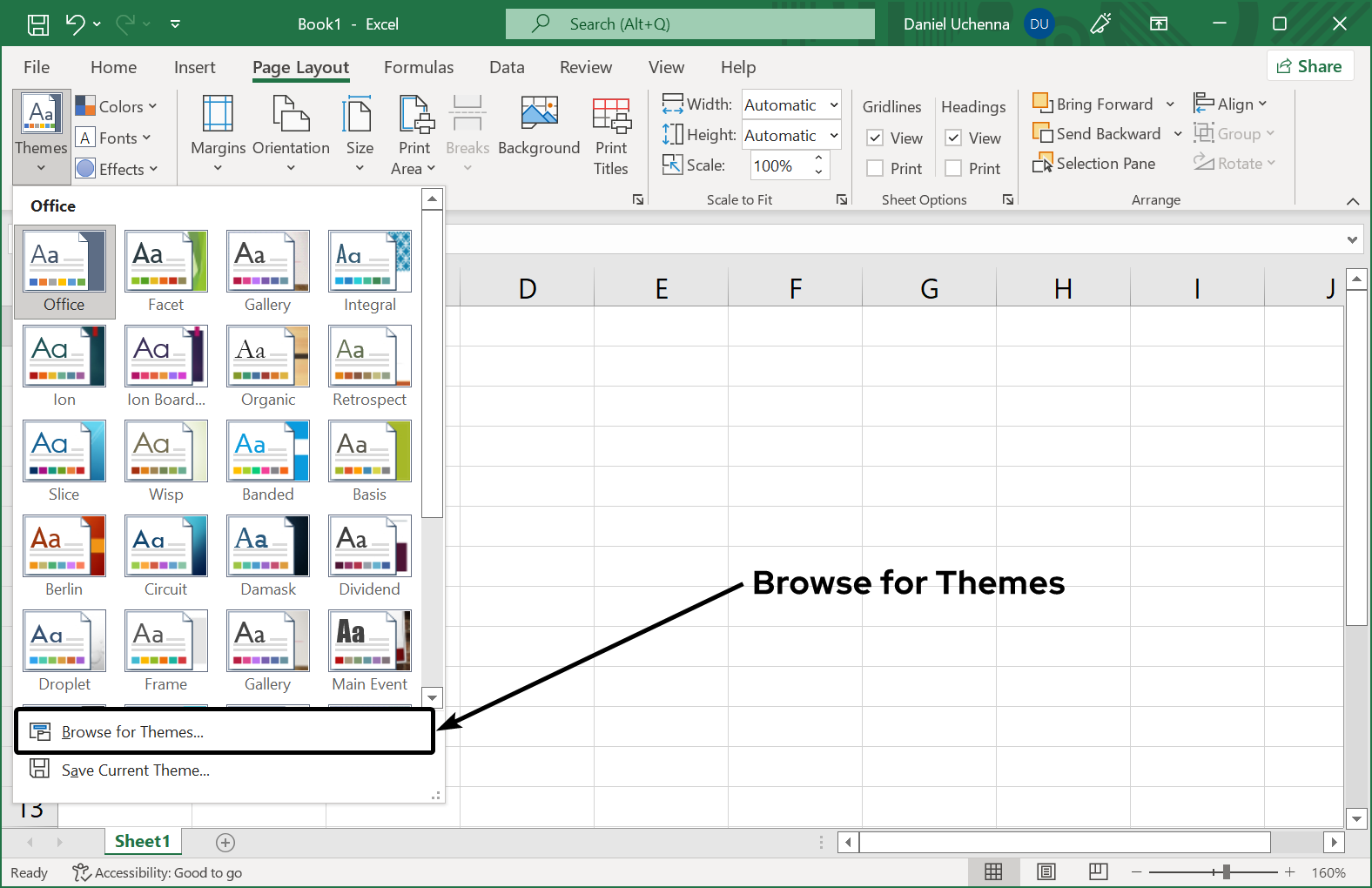The width and height of the screenshot is (1372, 888).
Task: Open paper Size options
Action: tap(360, 134)
